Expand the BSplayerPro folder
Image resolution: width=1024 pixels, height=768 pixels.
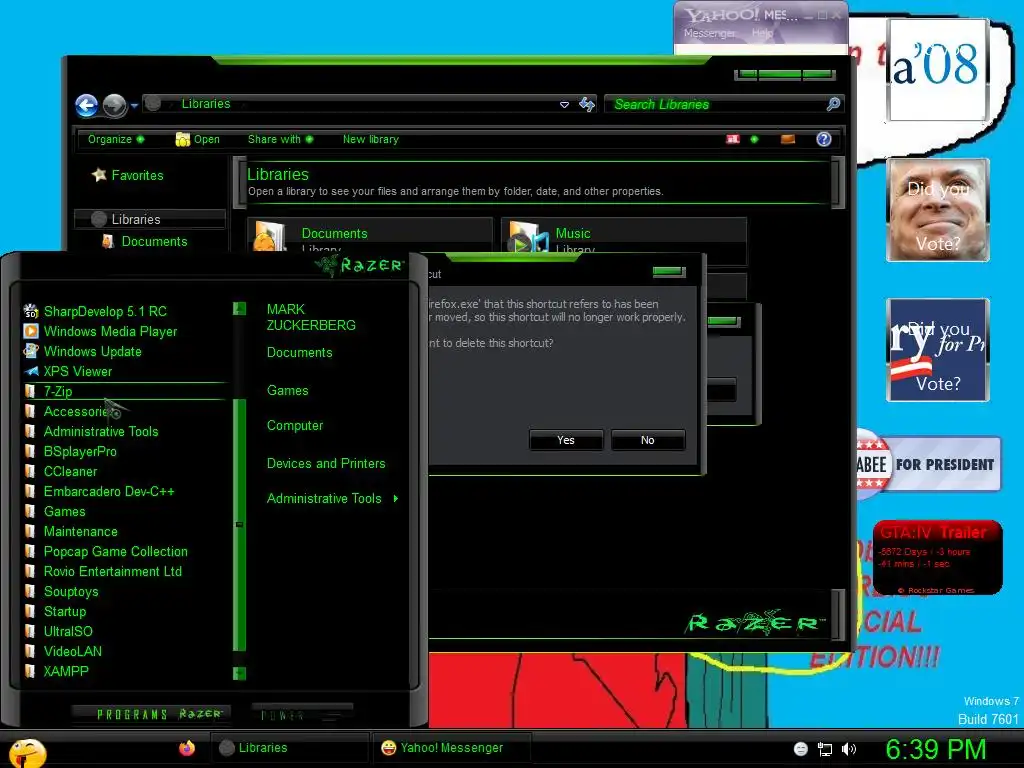pyautogui.click(x=71, y=451)
